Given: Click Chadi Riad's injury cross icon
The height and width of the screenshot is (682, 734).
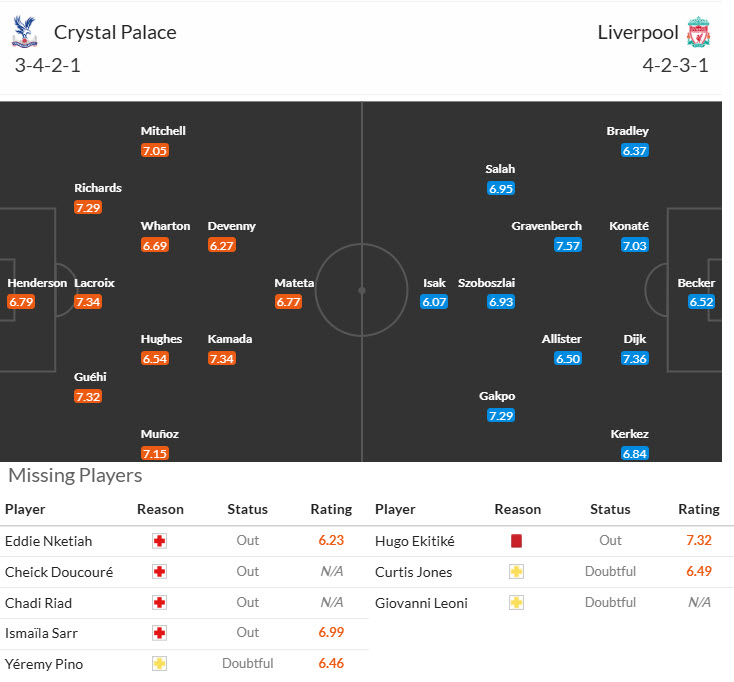Looking at the screenshot, I should [159, 603].
